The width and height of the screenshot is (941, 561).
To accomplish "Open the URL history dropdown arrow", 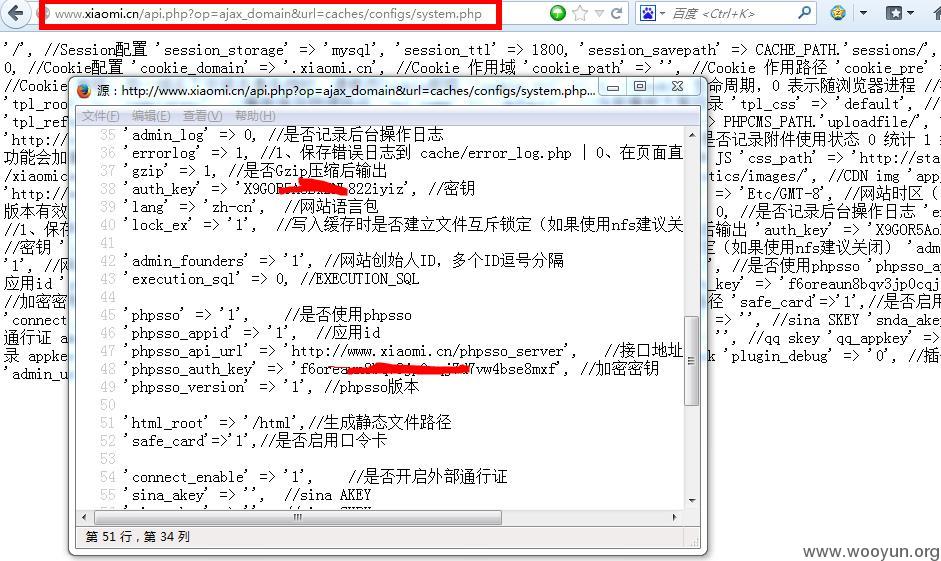I will tap(599, 13).
